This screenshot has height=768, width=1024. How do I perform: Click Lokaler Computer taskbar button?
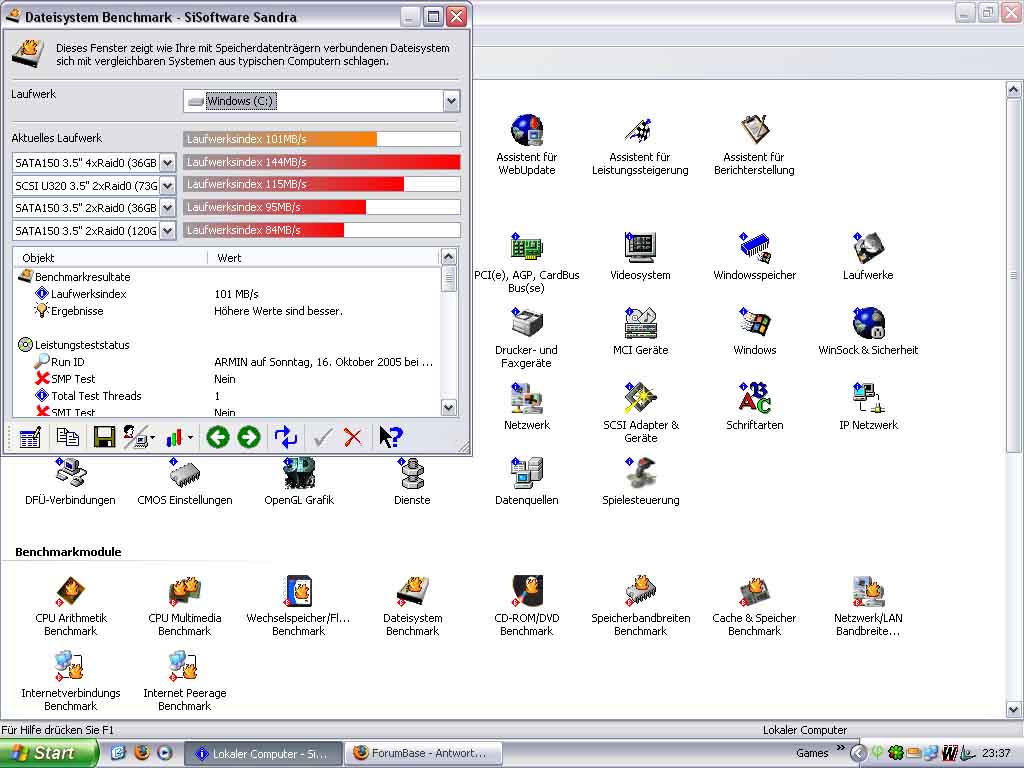(264, 754)
